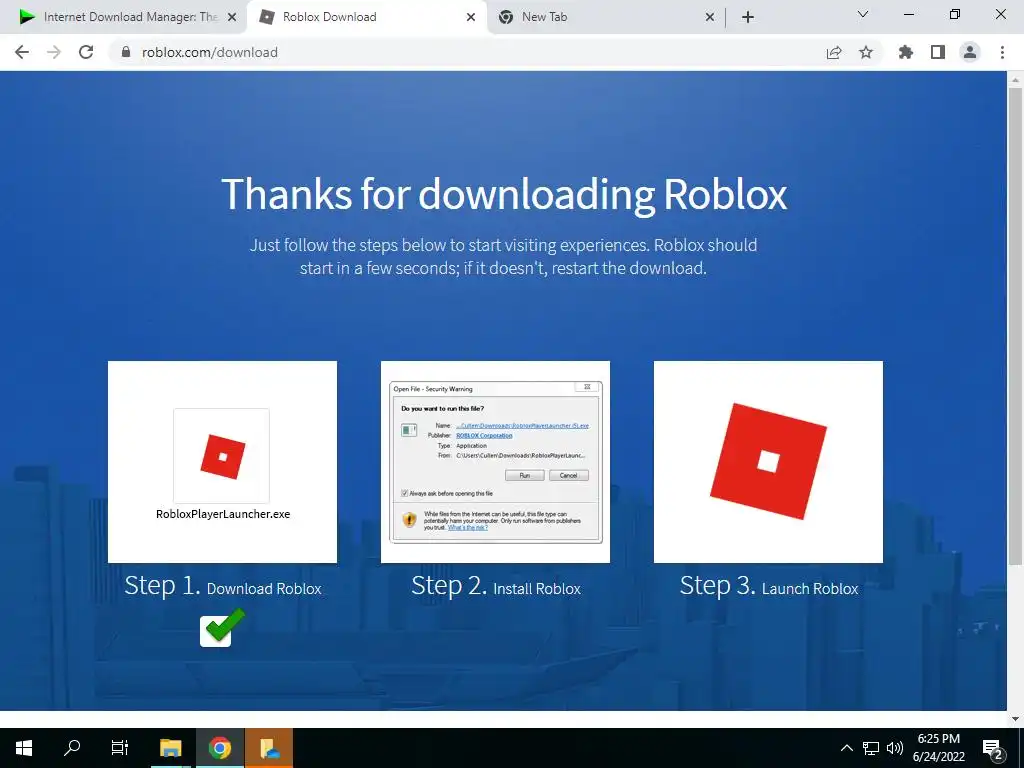Click the forward navigation arrow
The image size is (1024, 768).
[54, 52]
